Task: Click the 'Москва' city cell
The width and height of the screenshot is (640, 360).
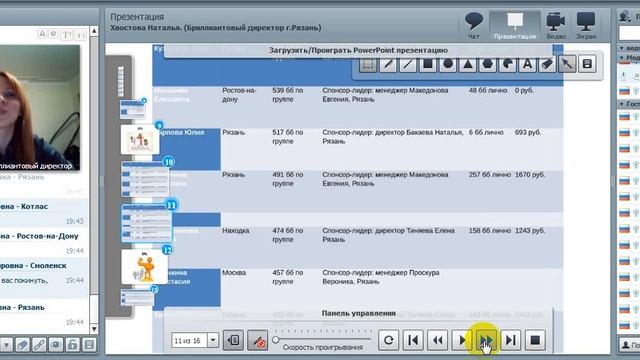Action: click(x=234, y=273)
